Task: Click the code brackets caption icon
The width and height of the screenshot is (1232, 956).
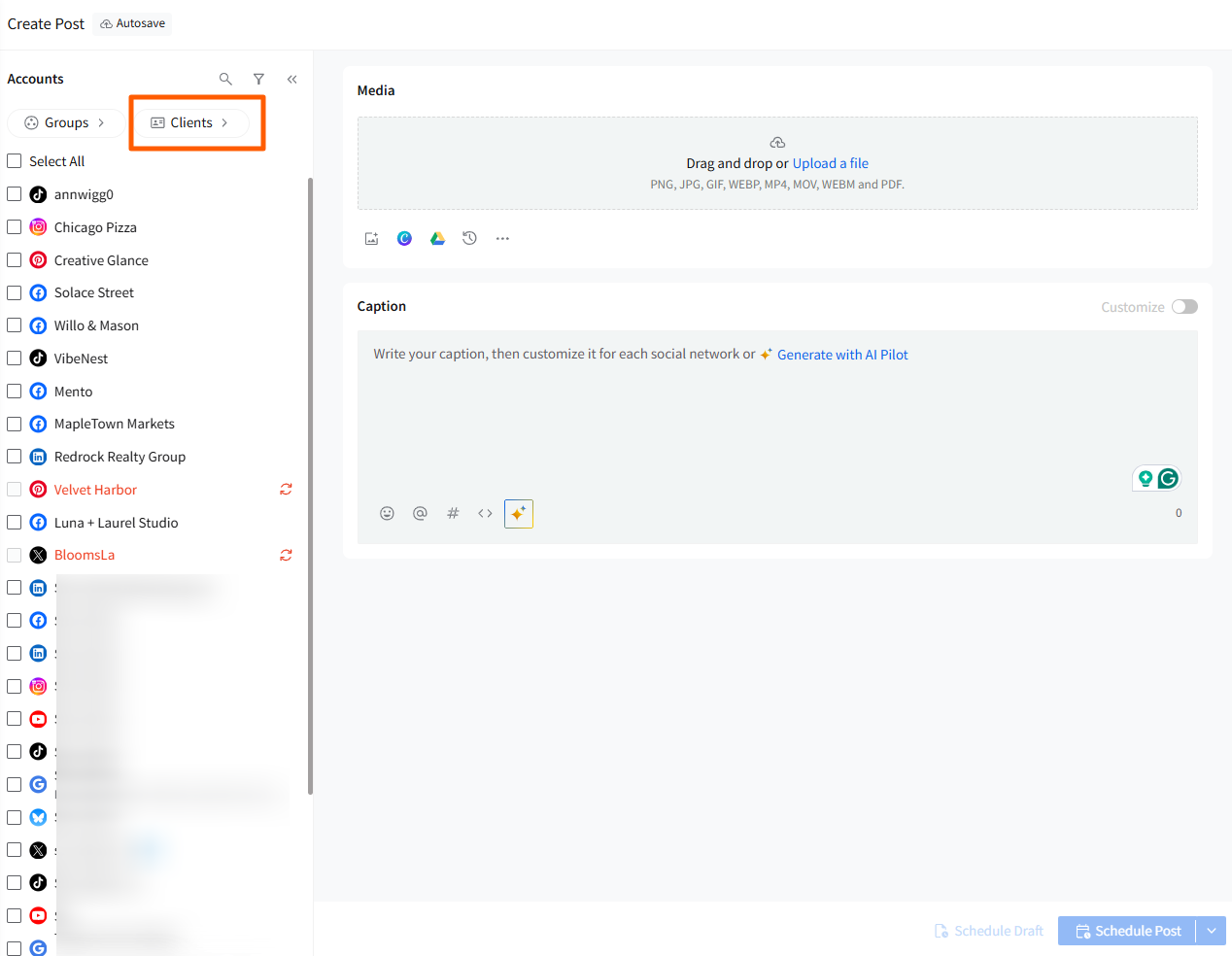Action: coord(485,513)
